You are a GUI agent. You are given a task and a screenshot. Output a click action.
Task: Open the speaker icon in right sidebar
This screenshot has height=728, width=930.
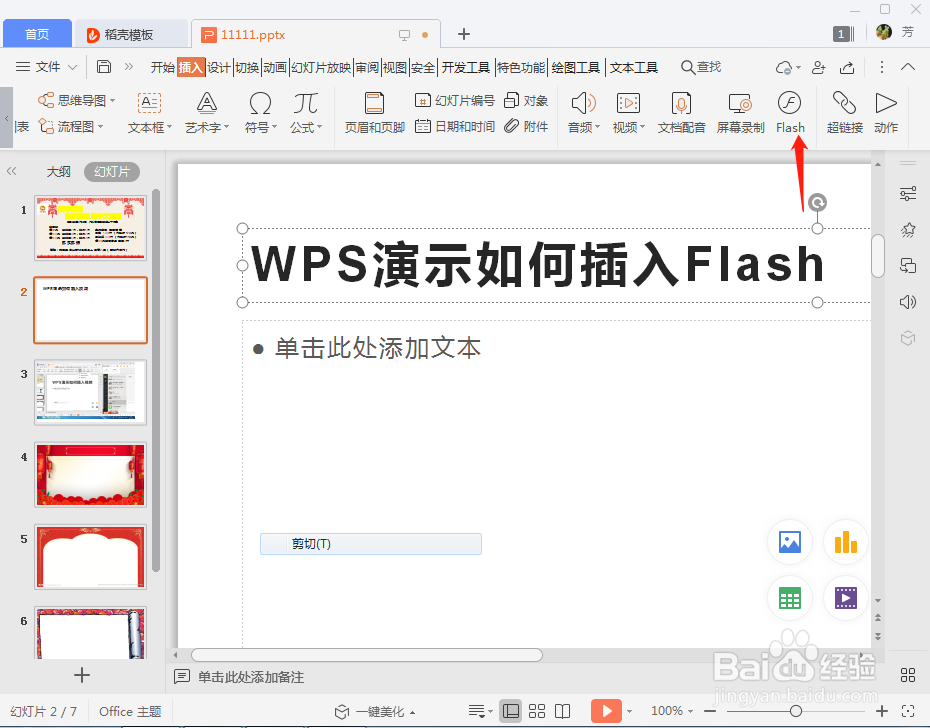pyautogui.click(x=907, y=302)
